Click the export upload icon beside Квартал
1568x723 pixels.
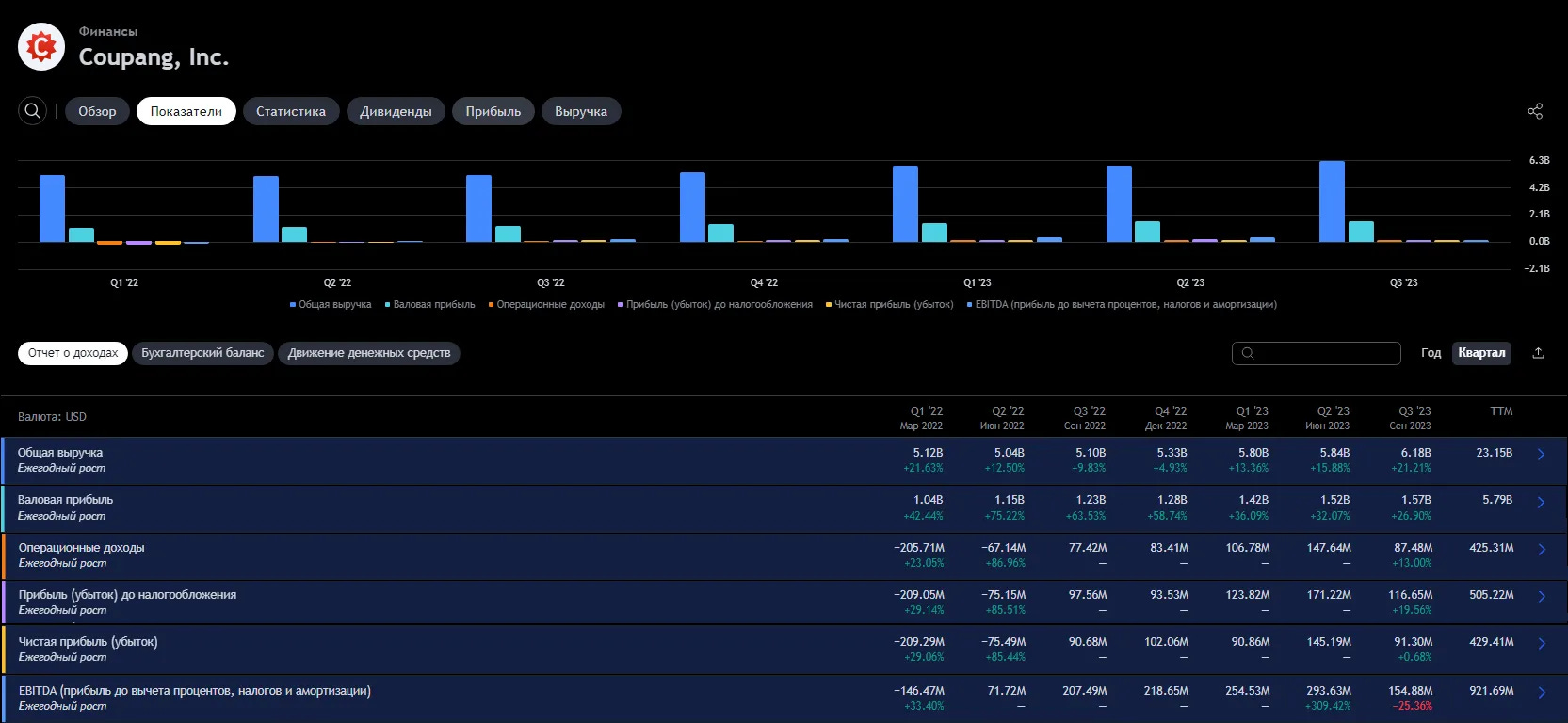pos(1538,353)
